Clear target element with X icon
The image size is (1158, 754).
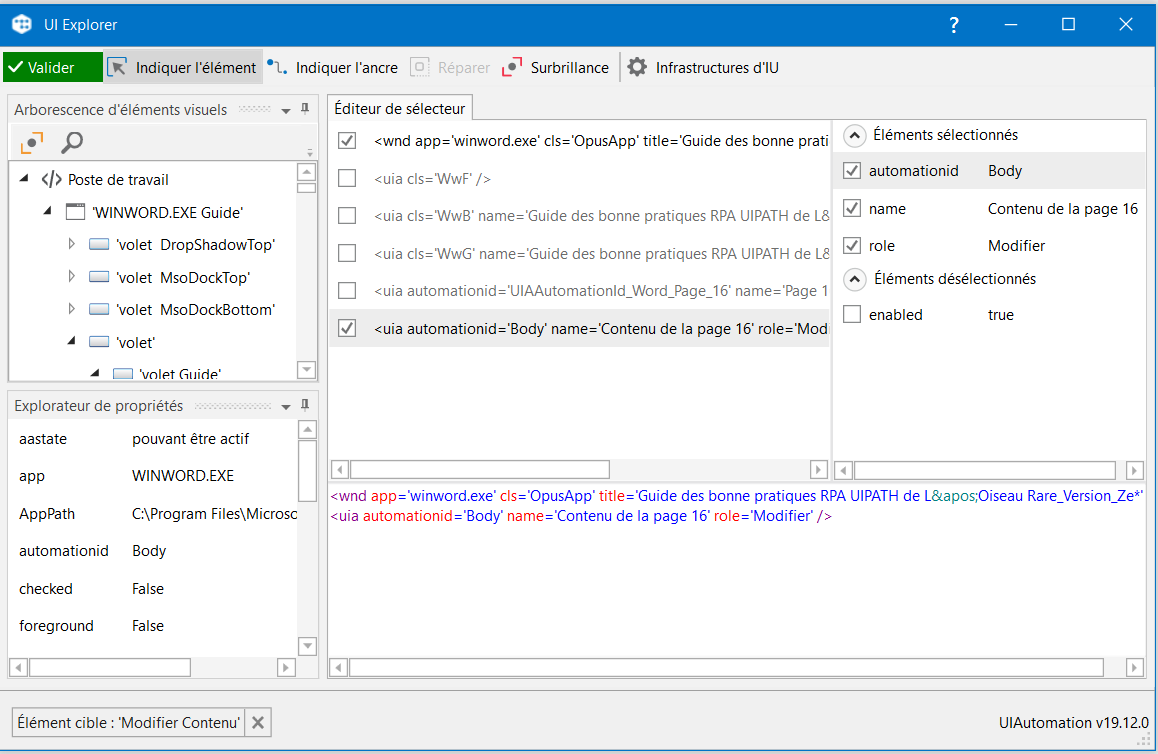click(x=258, y=722)
